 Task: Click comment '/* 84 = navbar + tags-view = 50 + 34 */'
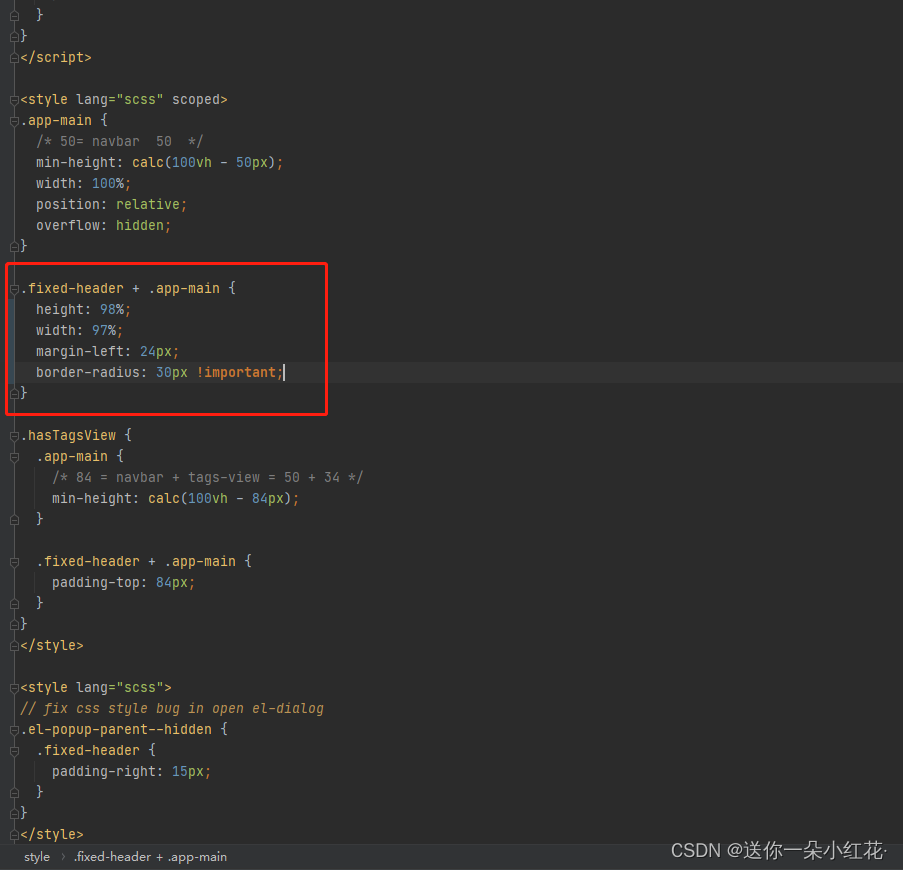click(x=207, y=478)
